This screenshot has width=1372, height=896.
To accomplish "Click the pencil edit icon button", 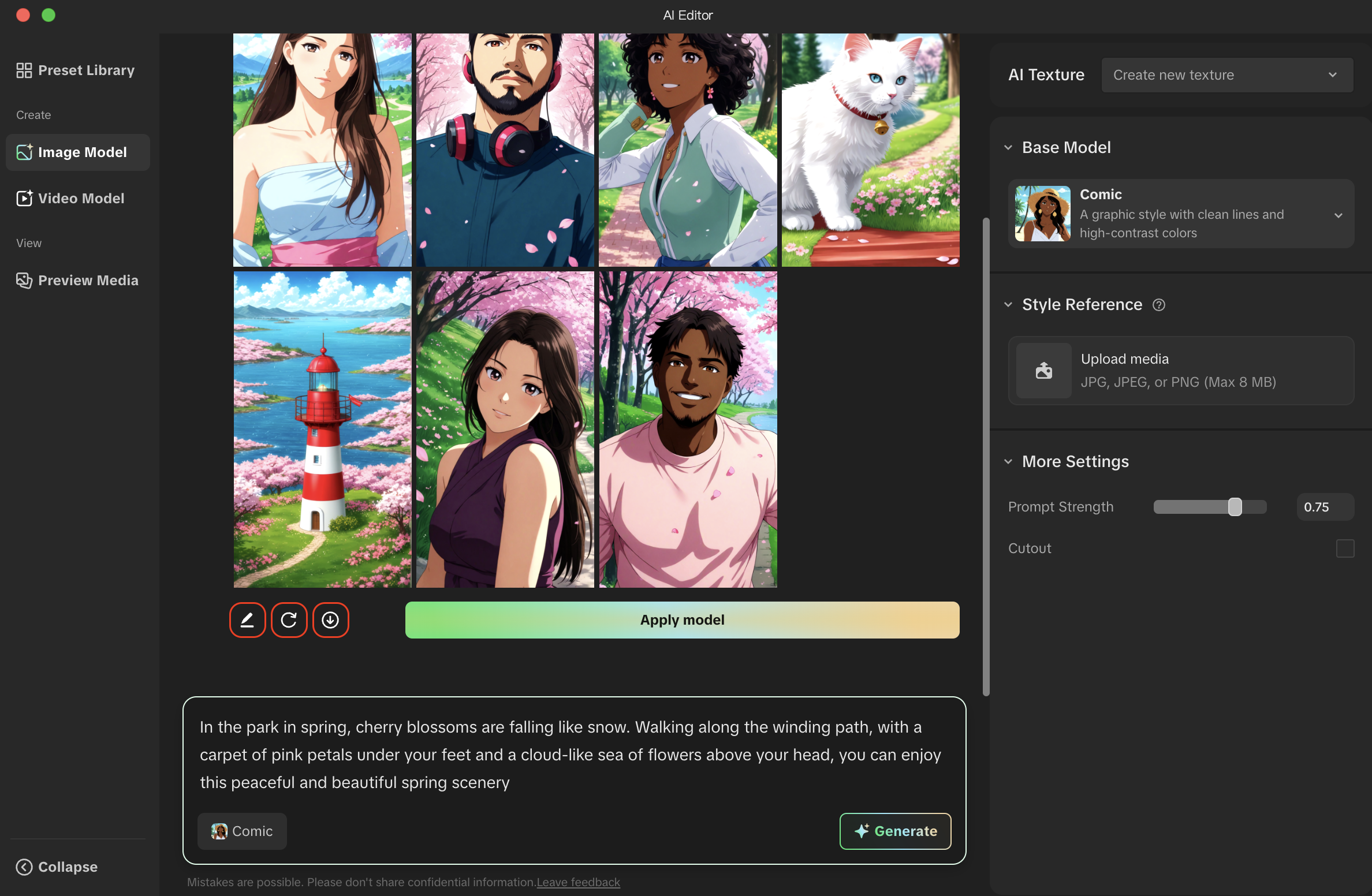I will point(247,620).
